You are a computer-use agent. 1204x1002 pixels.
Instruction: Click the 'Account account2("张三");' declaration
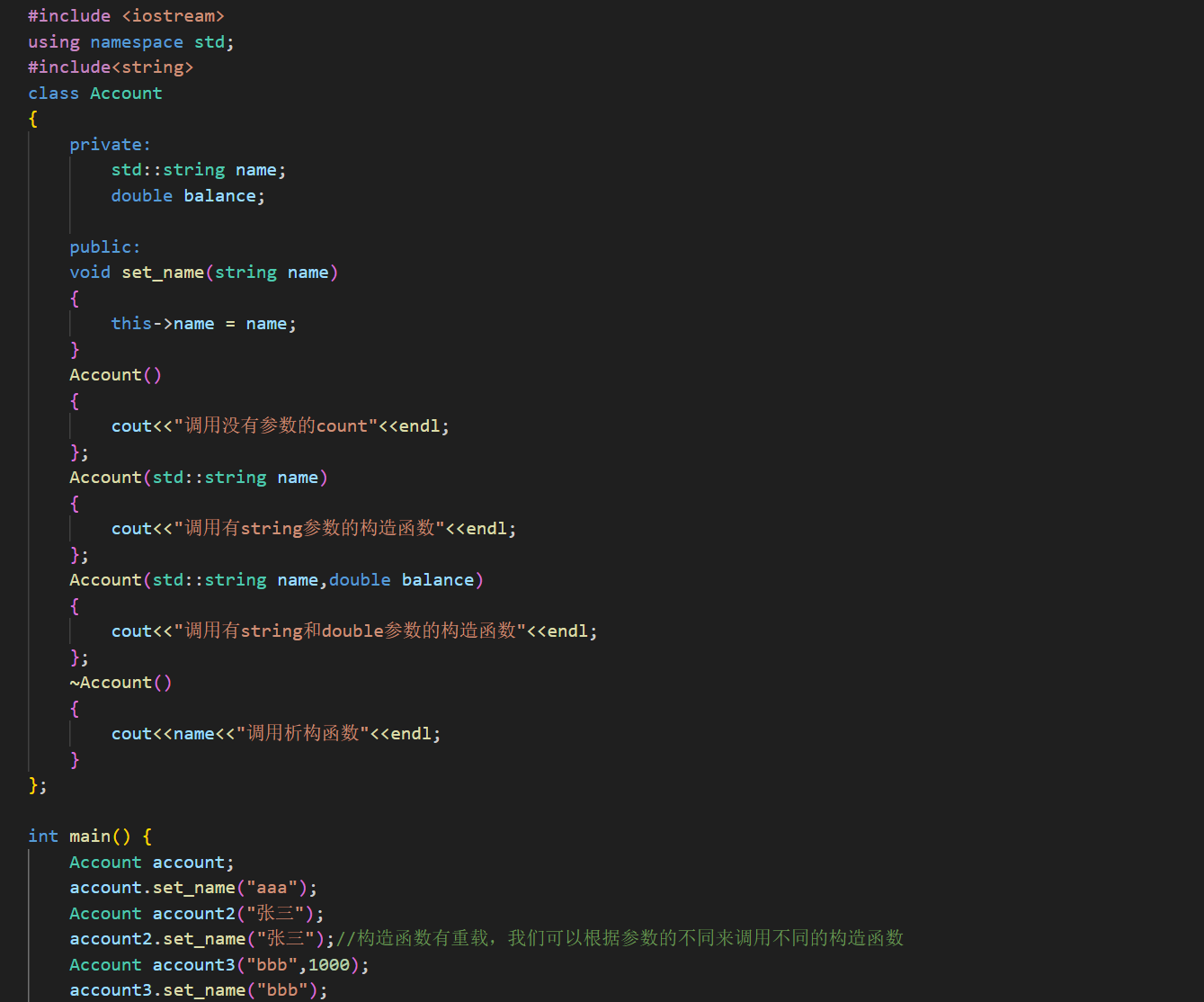[197, 914]
